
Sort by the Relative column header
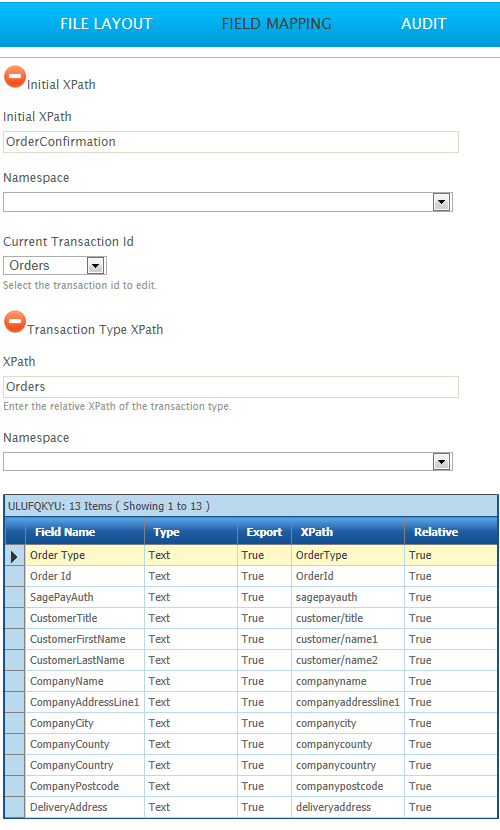click(x=451, y=532)
